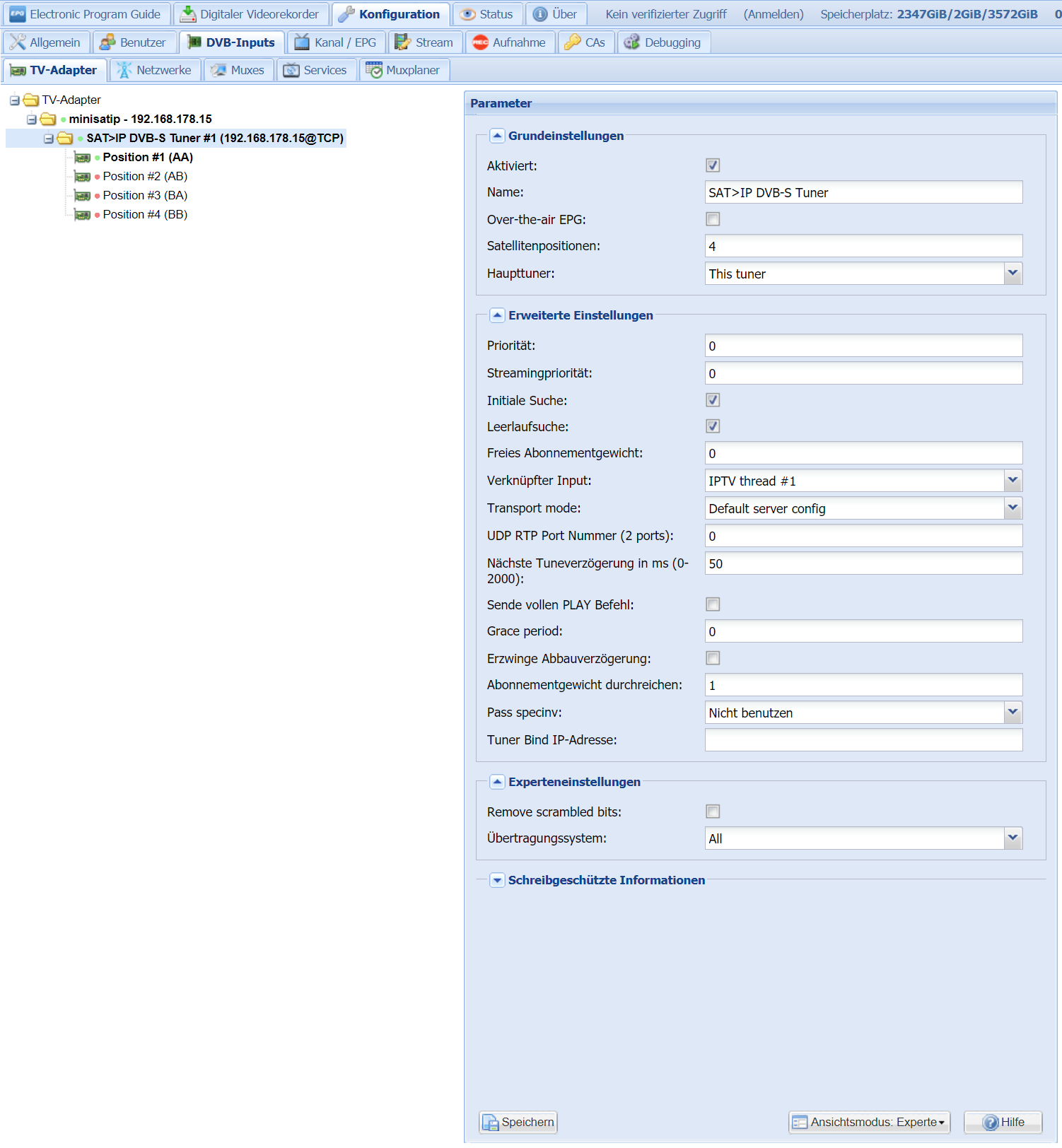Open the Übertragungssystem dropdown
Image resolution: width=1062 pixels, height=1148 pixels.
click(x=1013, y=838)
